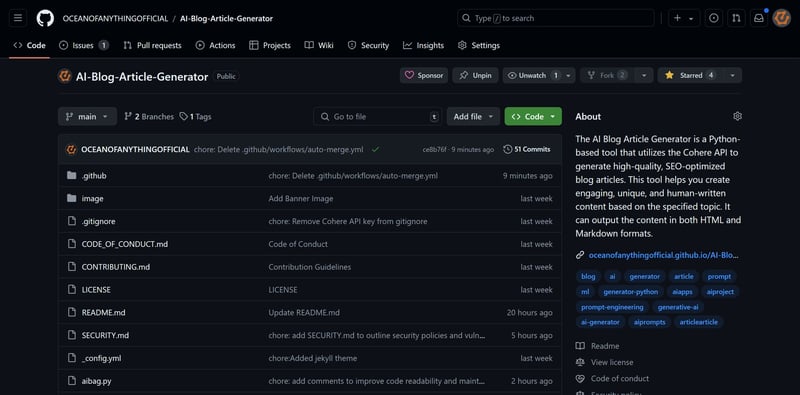This screenshot has height=395, width=800.
Task: Switch to the Code tab
Action: 30,45
